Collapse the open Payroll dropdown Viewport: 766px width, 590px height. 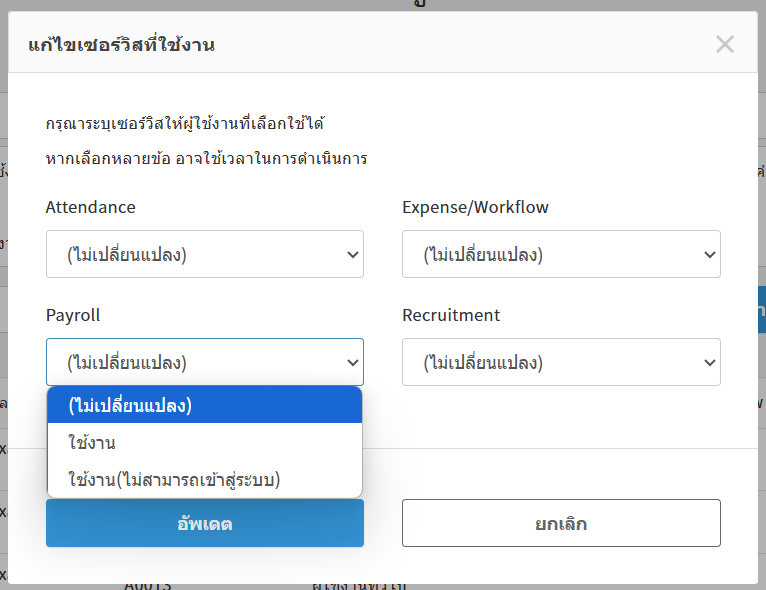click(x=204, y=362)
